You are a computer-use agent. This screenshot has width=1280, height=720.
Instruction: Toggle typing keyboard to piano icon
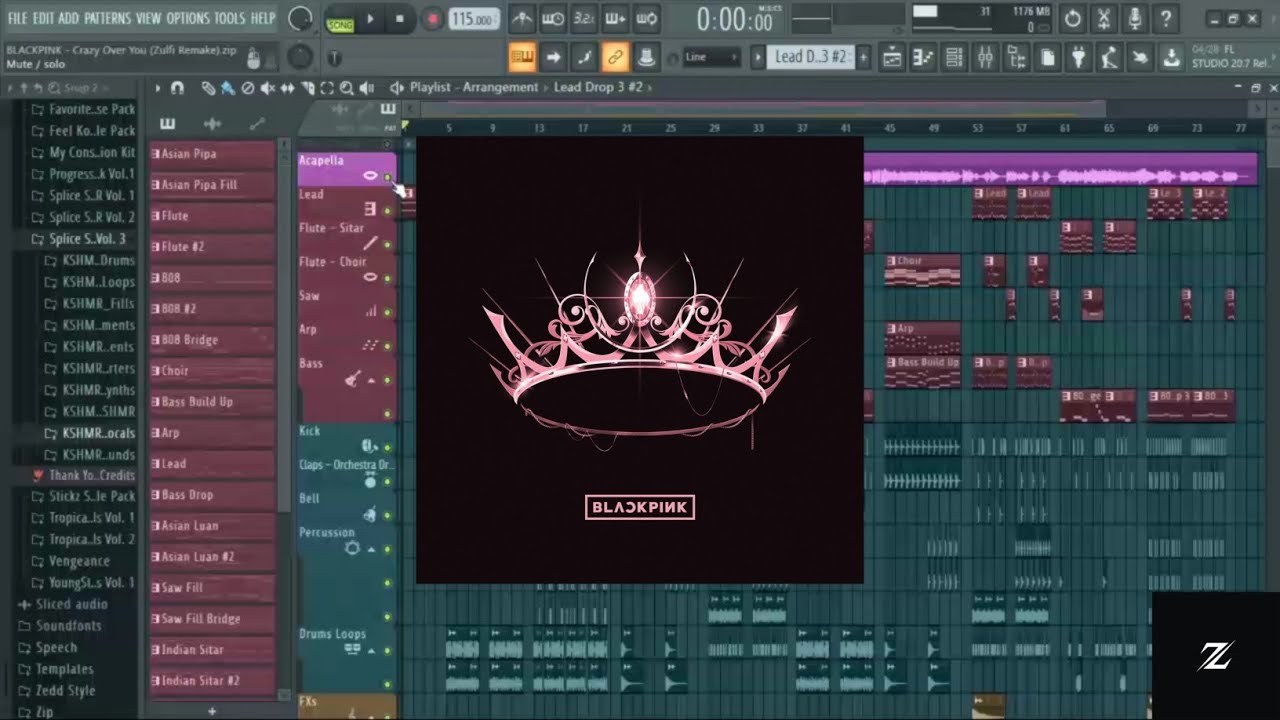(522, 57)
